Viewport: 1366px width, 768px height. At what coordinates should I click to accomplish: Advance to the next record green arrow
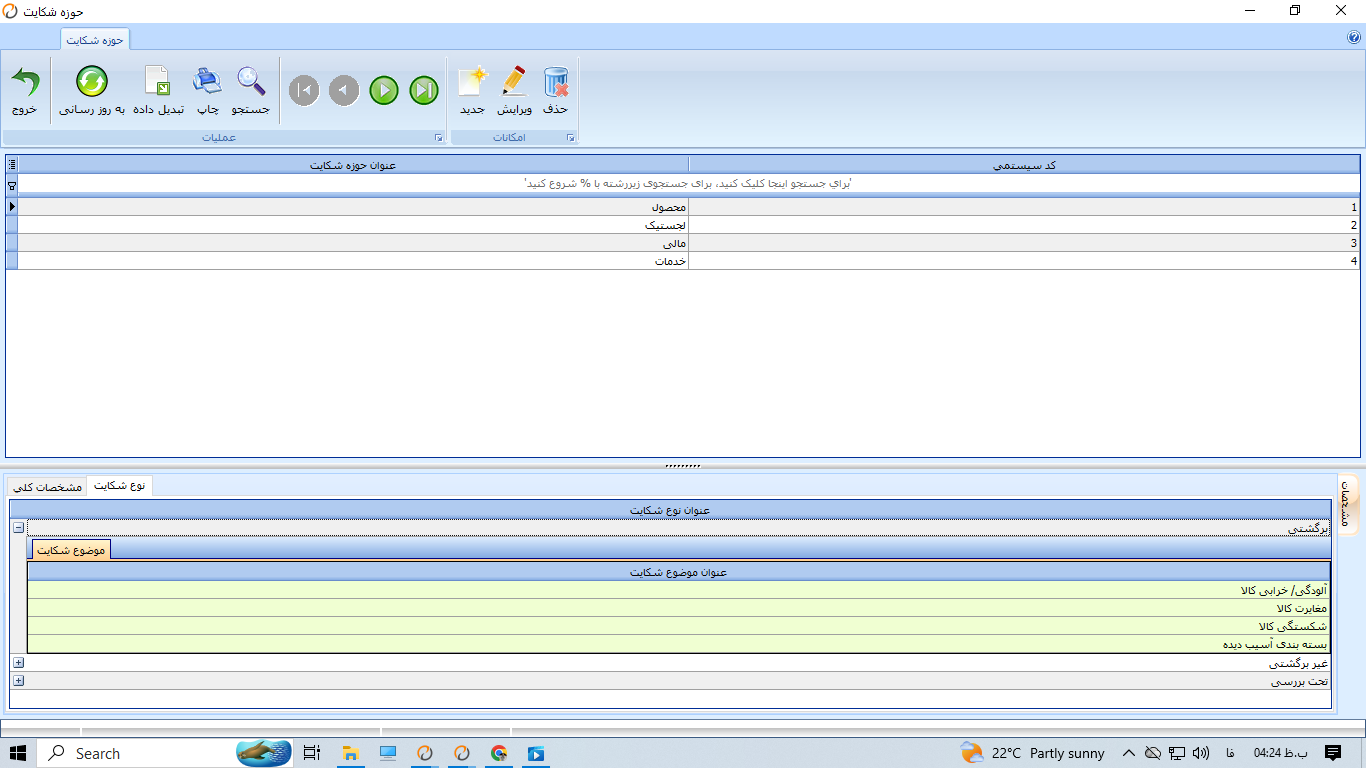click(384, 91)
